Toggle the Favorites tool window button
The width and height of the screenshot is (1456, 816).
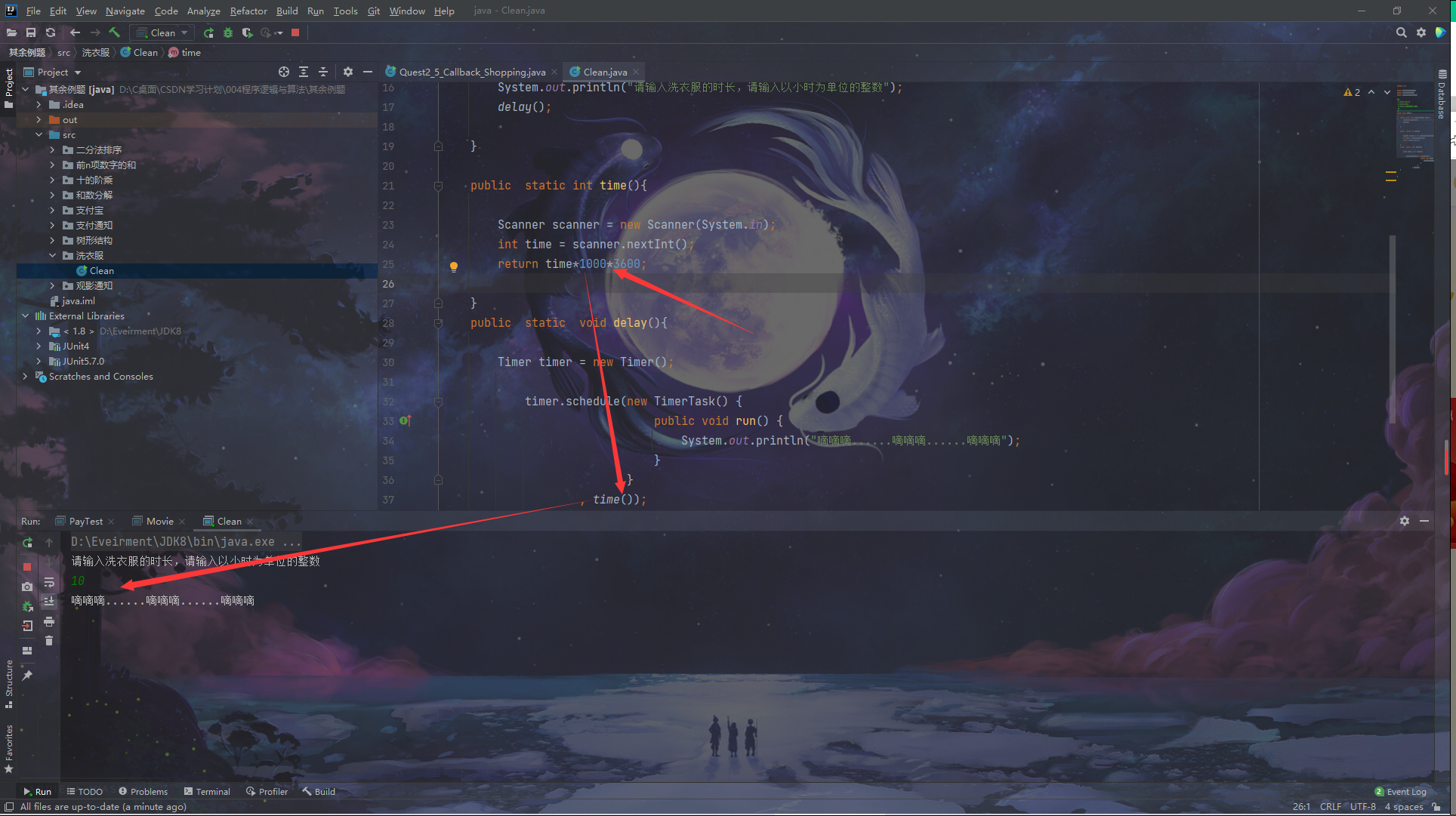click(x=8, y=749)
